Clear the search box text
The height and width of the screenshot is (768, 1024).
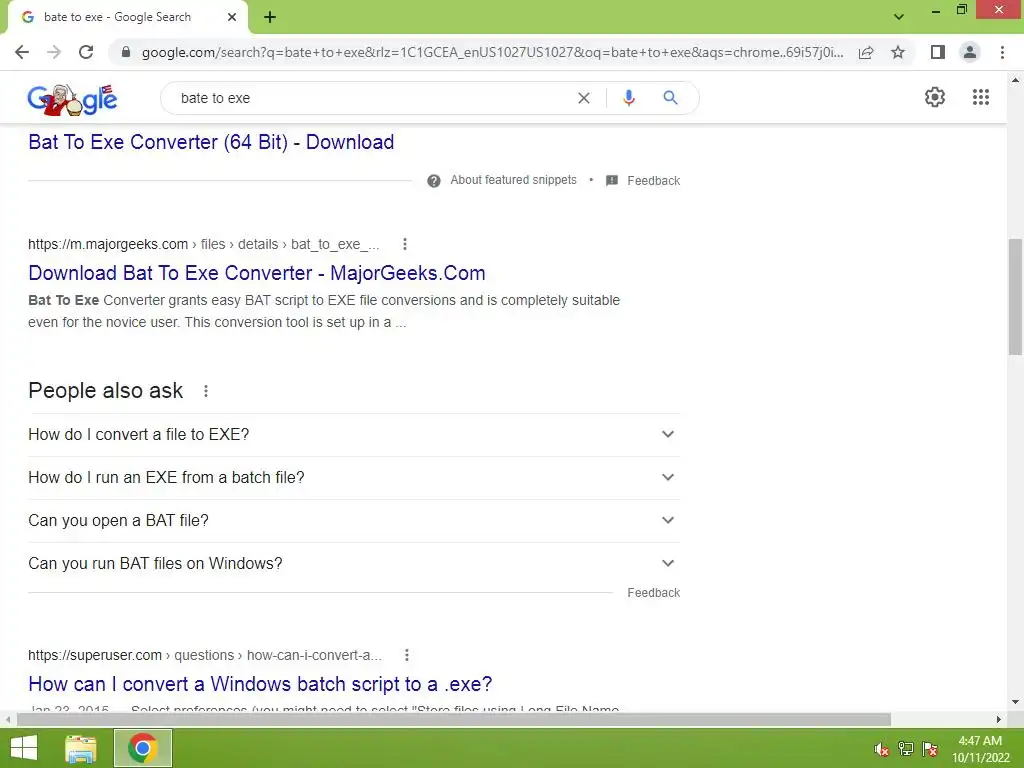tap(584, 98)
